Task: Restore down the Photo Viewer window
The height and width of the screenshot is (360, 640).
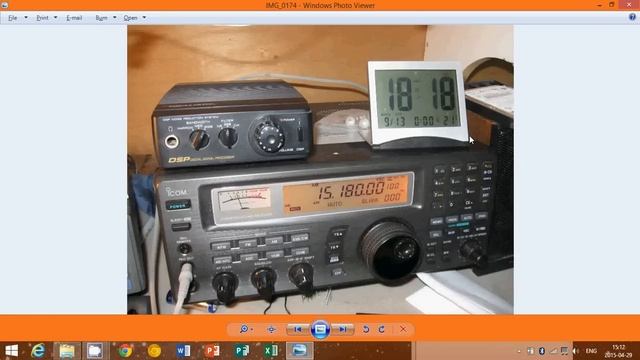Action: click(x=611, y=5)
